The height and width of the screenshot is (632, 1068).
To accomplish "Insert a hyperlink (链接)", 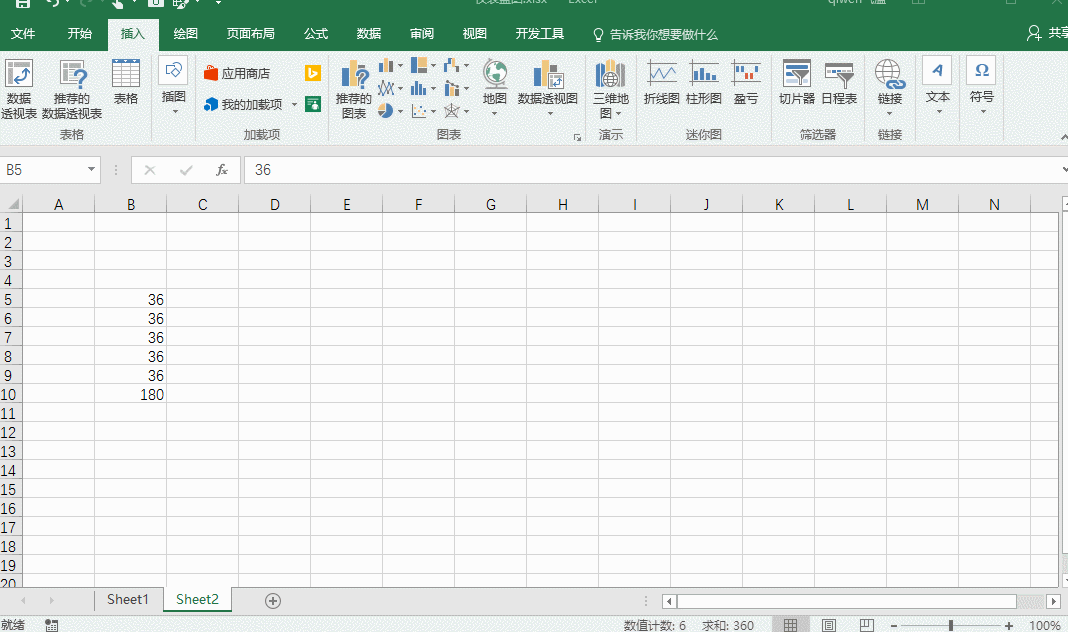I will [890, 87].
